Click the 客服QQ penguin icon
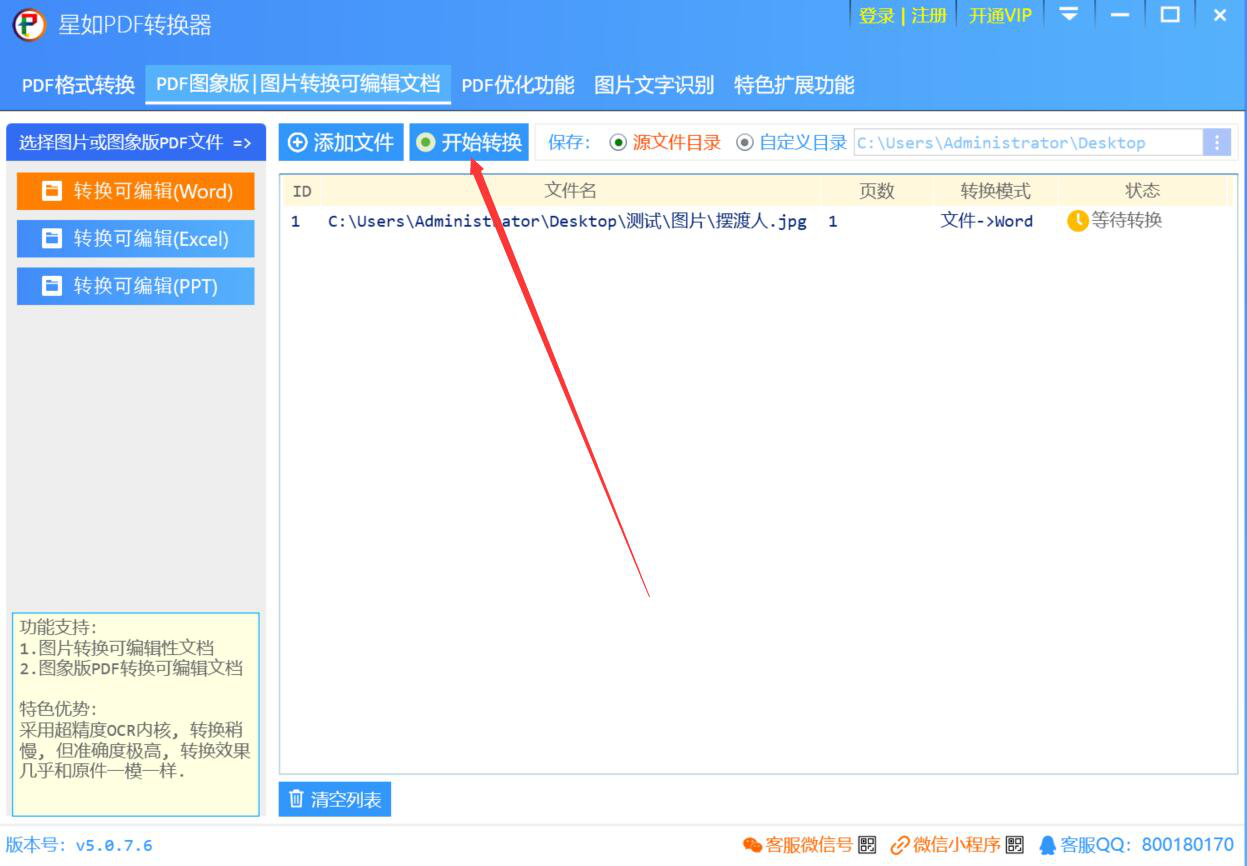 tap(1048, 845)
